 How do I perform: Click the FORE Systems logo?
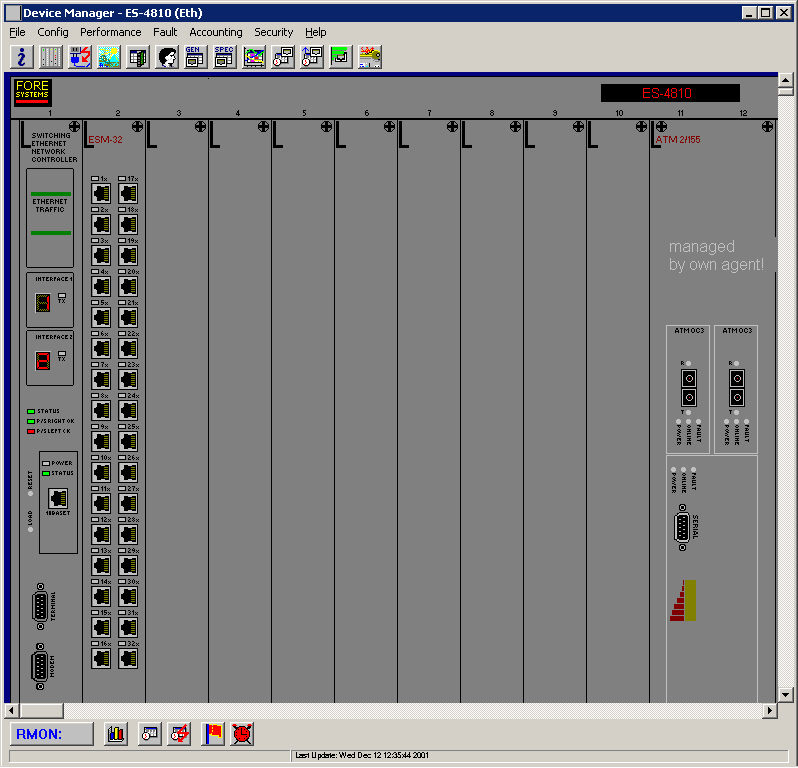(32, 92)
